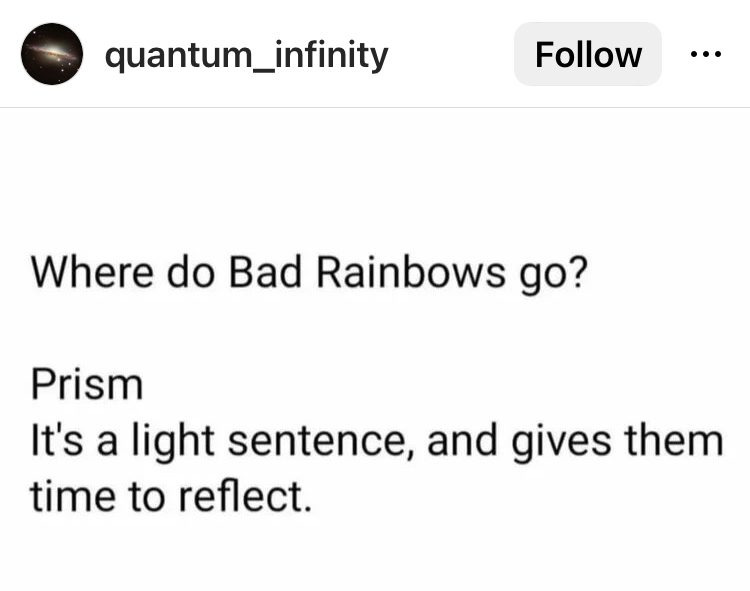Screen dimensions: 750x591
Task: Visit the quantum_infinity username link
Action: [x=246, y=55]
